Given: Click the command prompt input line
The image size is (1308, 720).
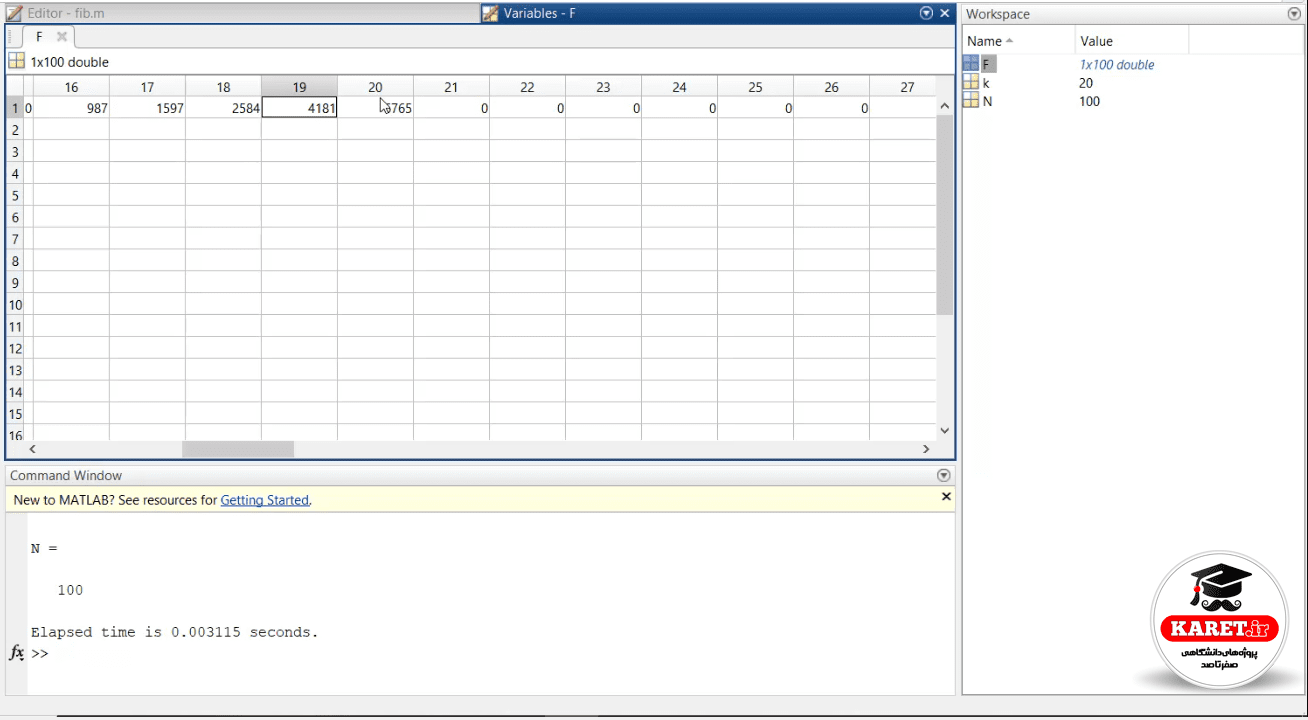Looking at the screenshot, I should 490,653.
